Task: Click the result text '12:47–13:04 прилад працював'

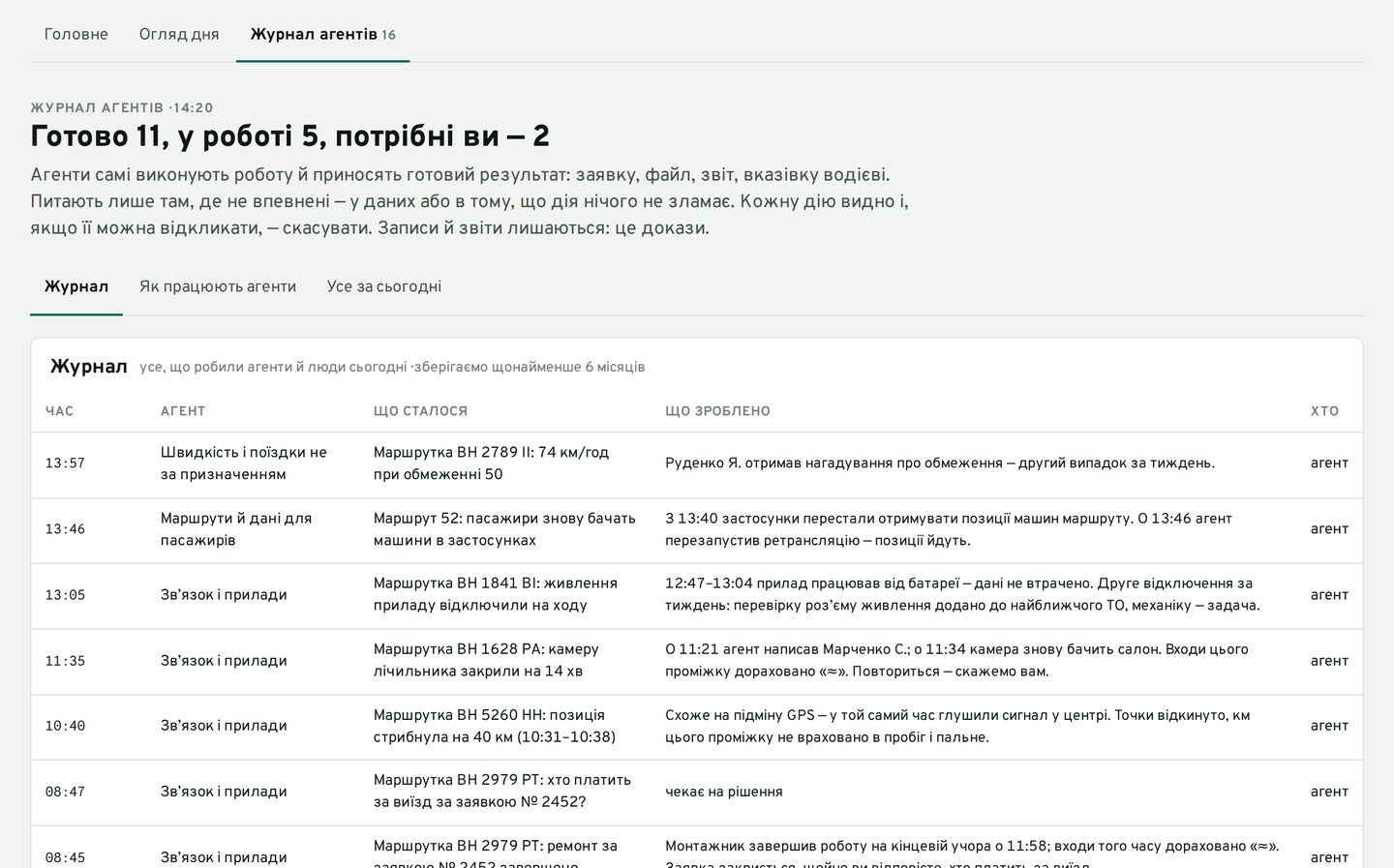Action: [x=962, y=595]
